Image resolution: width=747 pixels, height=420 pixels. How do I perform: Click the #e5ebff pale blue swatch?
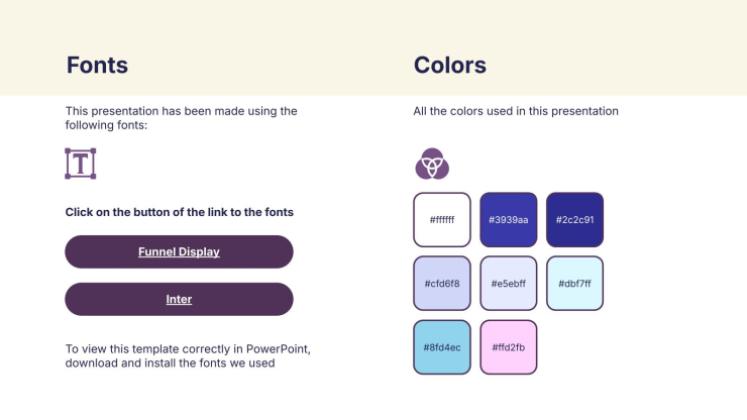tap(508, 283)
